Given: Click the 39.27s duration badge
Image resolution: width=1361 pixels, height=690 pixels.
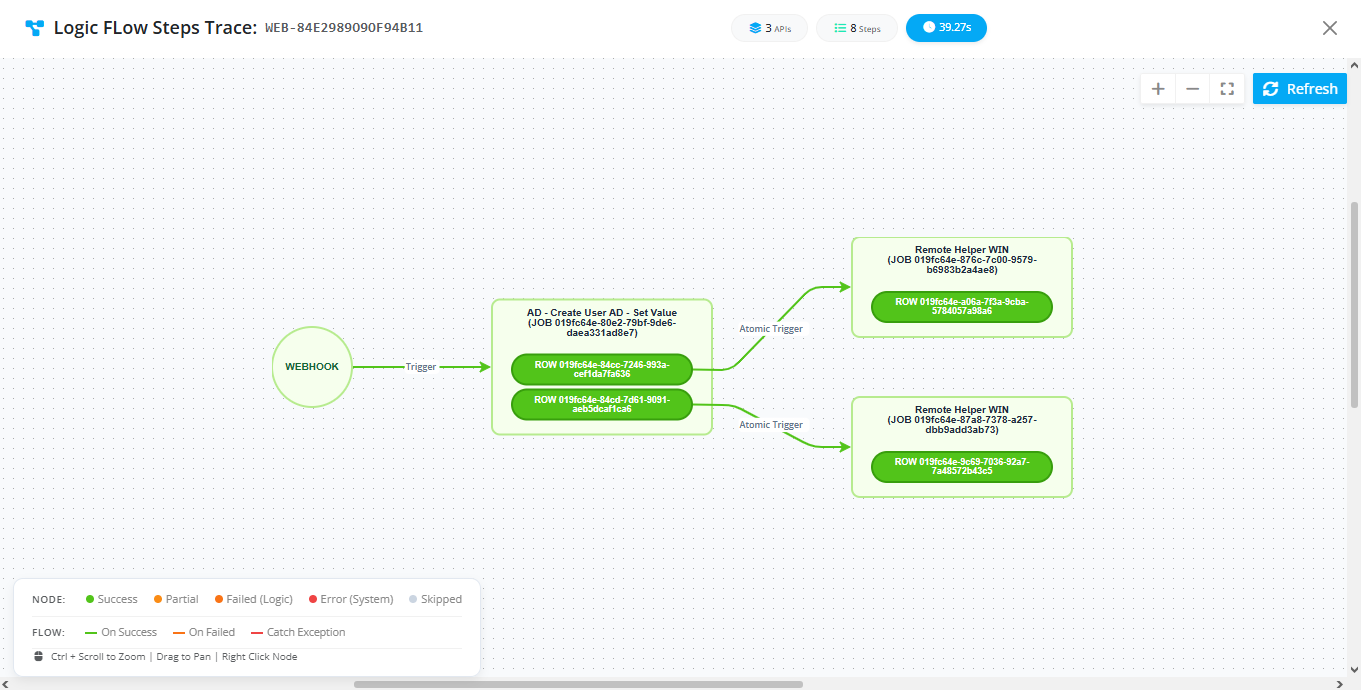Looking at the screenshot, I should (946, 28).
